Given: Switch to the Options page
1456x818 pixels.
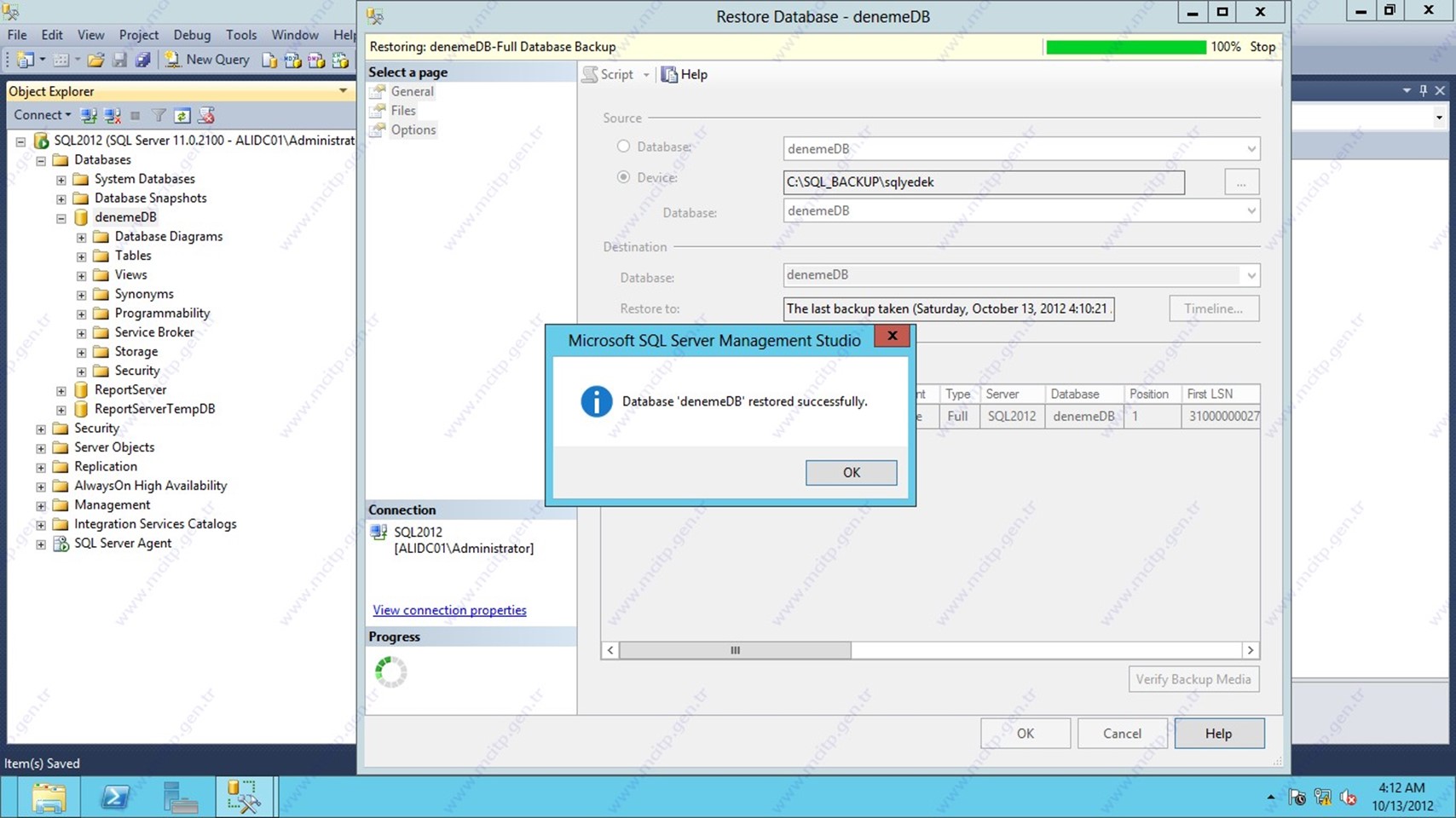Looking at the screenshot, I should click(x=413, y=130).
